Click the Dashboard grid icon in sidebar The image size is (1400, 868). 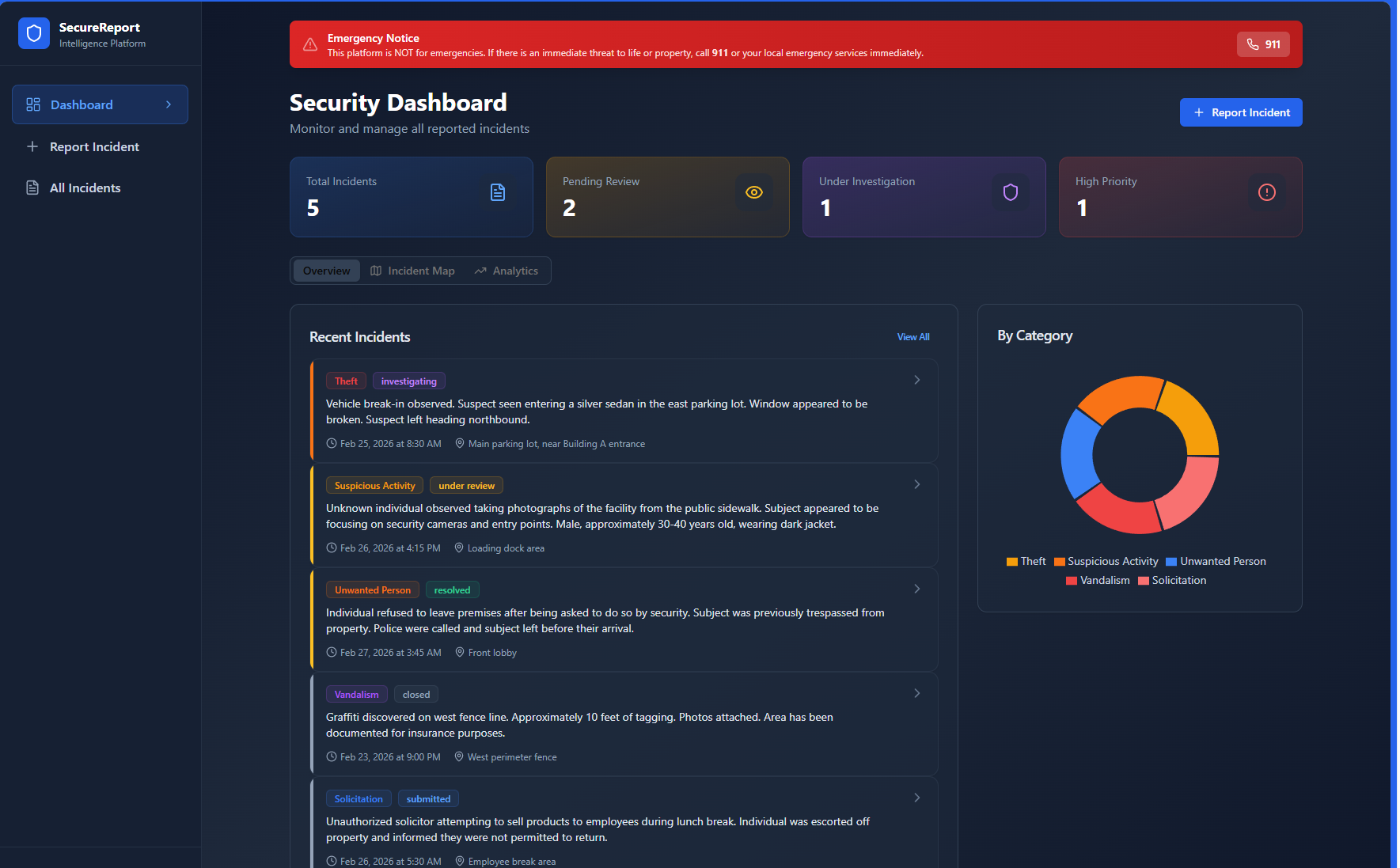(33, 104)
